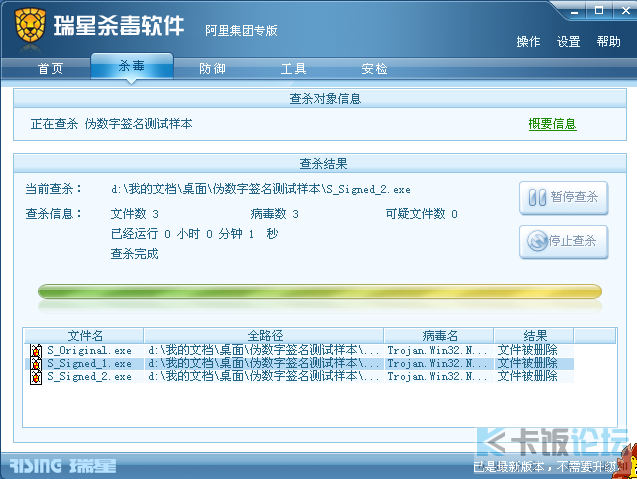The height and width of the screenshot is (479, 637).
Task: Click 文件被删除 result for S_Original.exe
Action: click(527, 350)
